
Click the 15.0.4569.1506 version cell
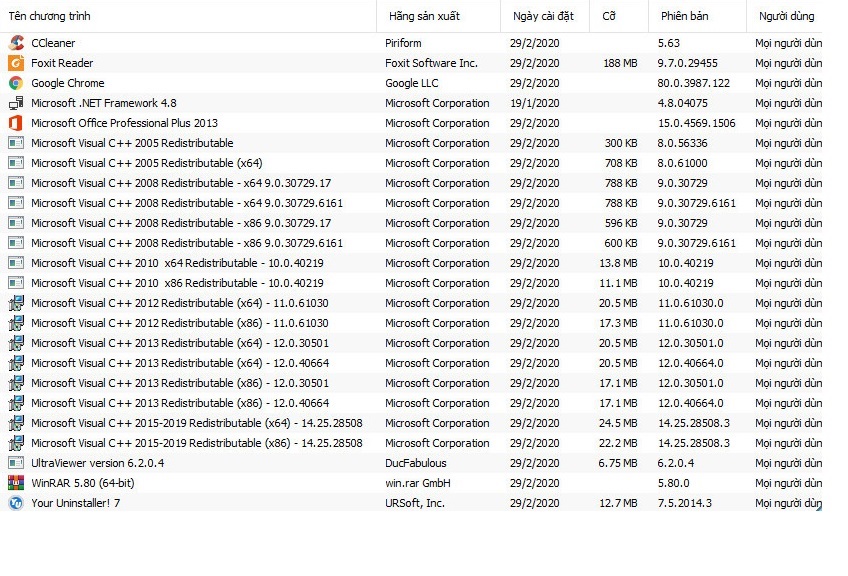point(697,123)
